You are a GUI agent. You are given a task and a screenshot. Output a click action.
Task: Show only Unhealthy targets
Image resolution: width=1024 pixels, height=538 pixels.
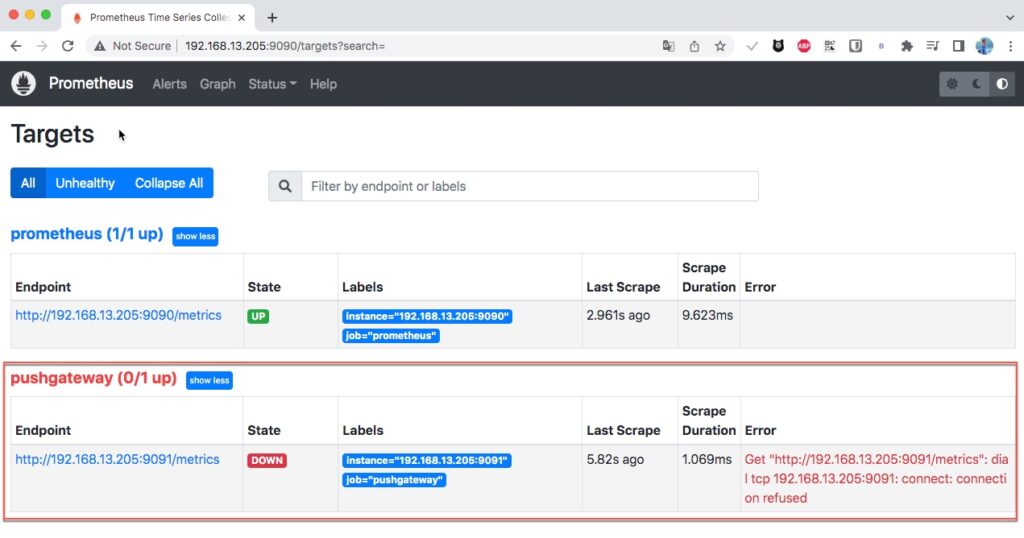[85, 183]
